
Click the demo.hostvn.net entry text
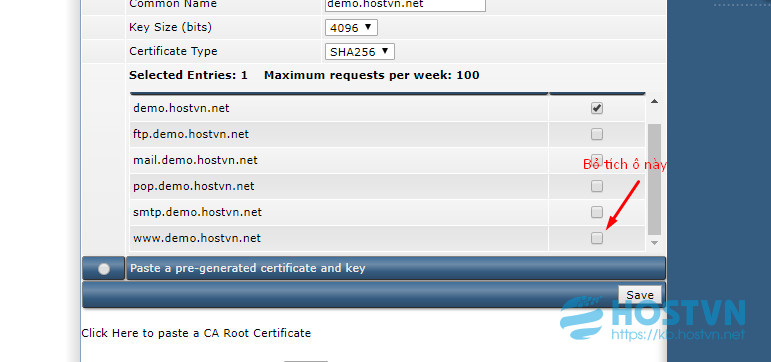(x=181, y=108)
